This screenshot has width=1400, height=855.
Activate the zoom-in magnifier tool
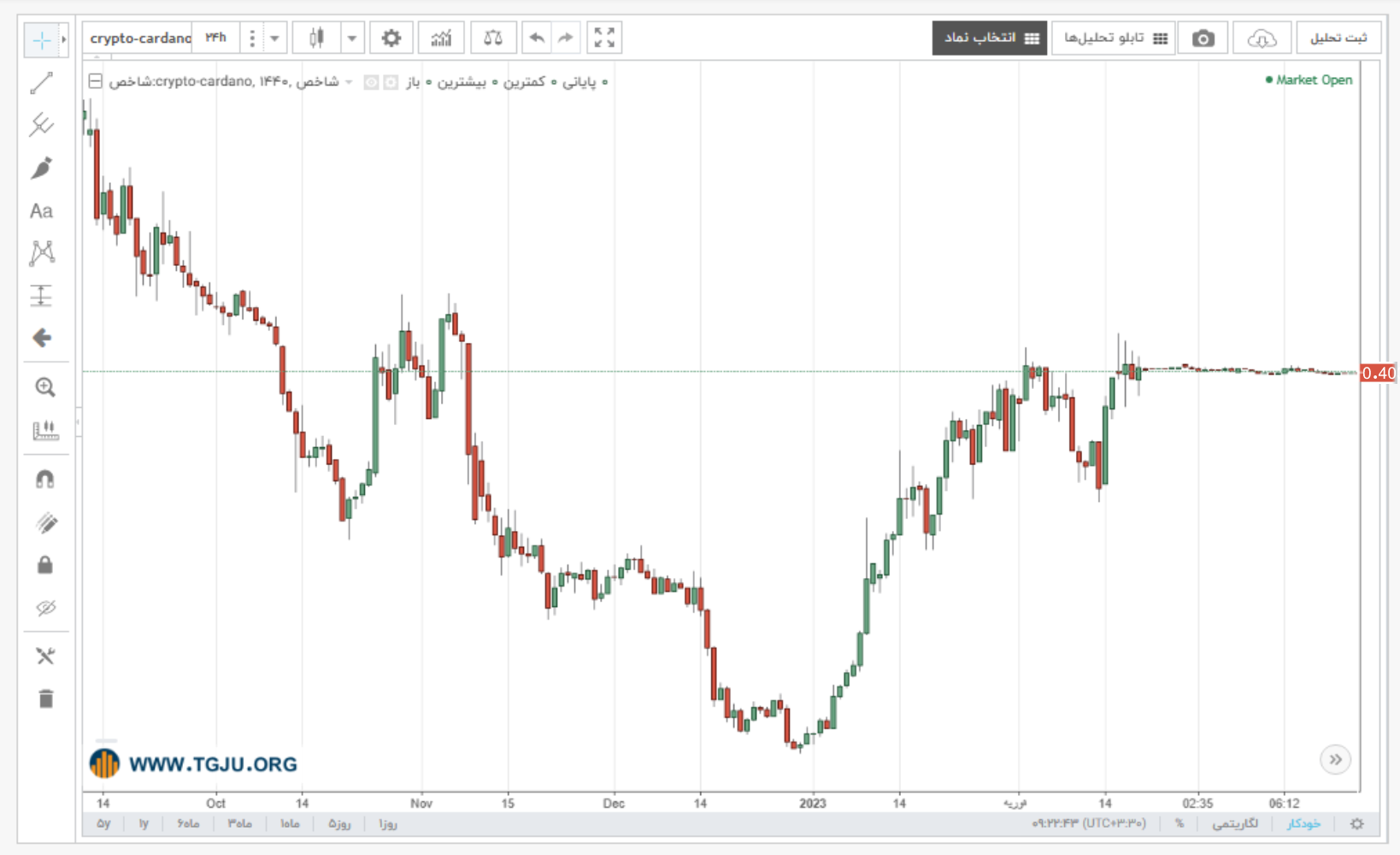tap(44, 387)
